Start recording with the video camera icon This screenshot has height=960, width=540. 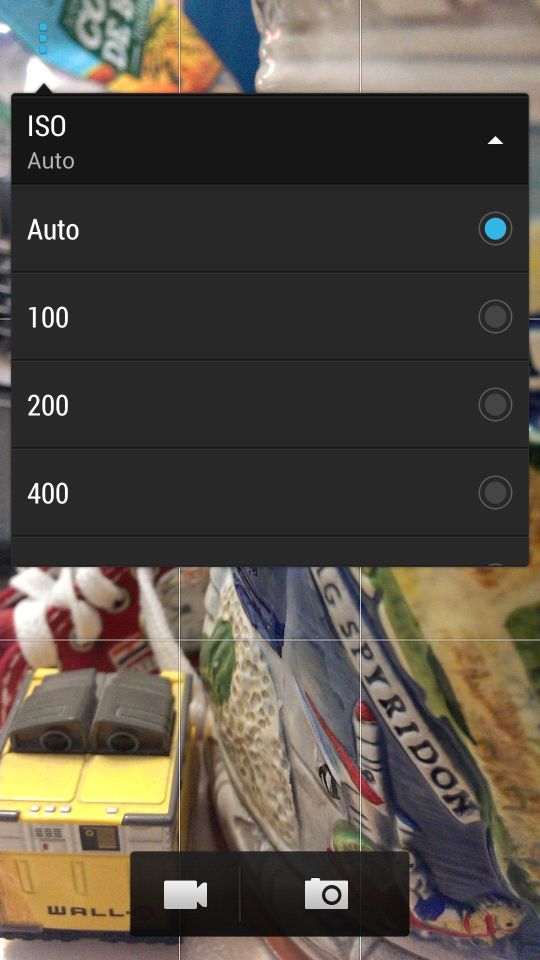click(186, 894)
